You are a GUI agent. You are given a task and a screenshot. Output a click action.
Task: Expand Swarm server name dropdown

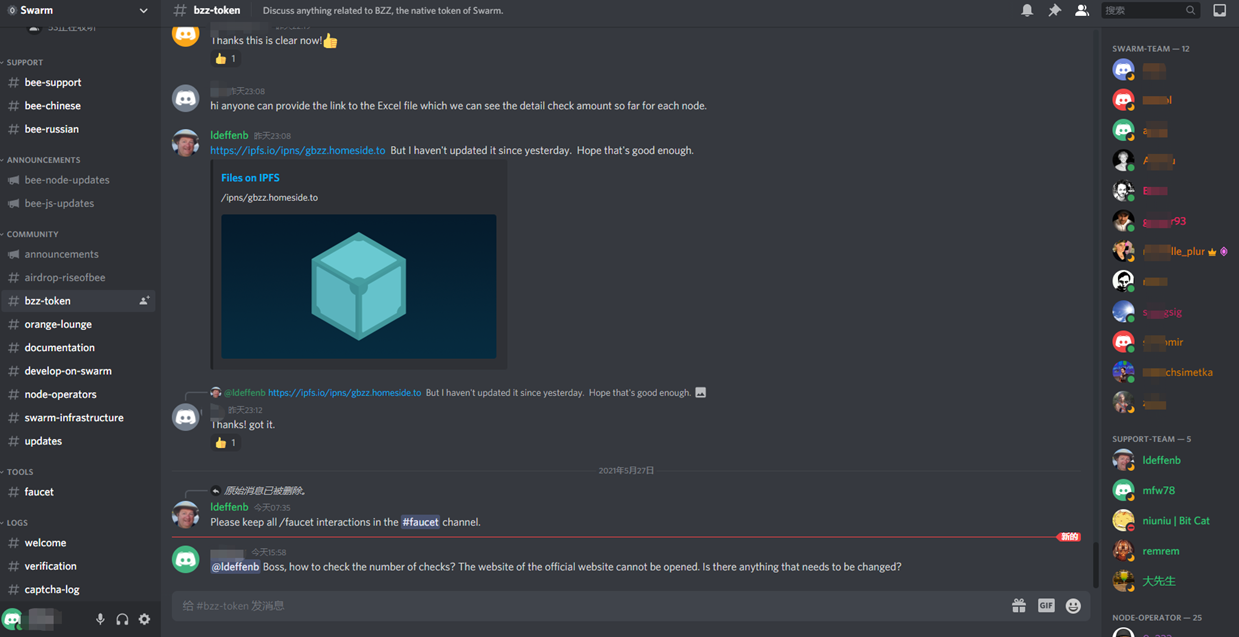point(143,10)
